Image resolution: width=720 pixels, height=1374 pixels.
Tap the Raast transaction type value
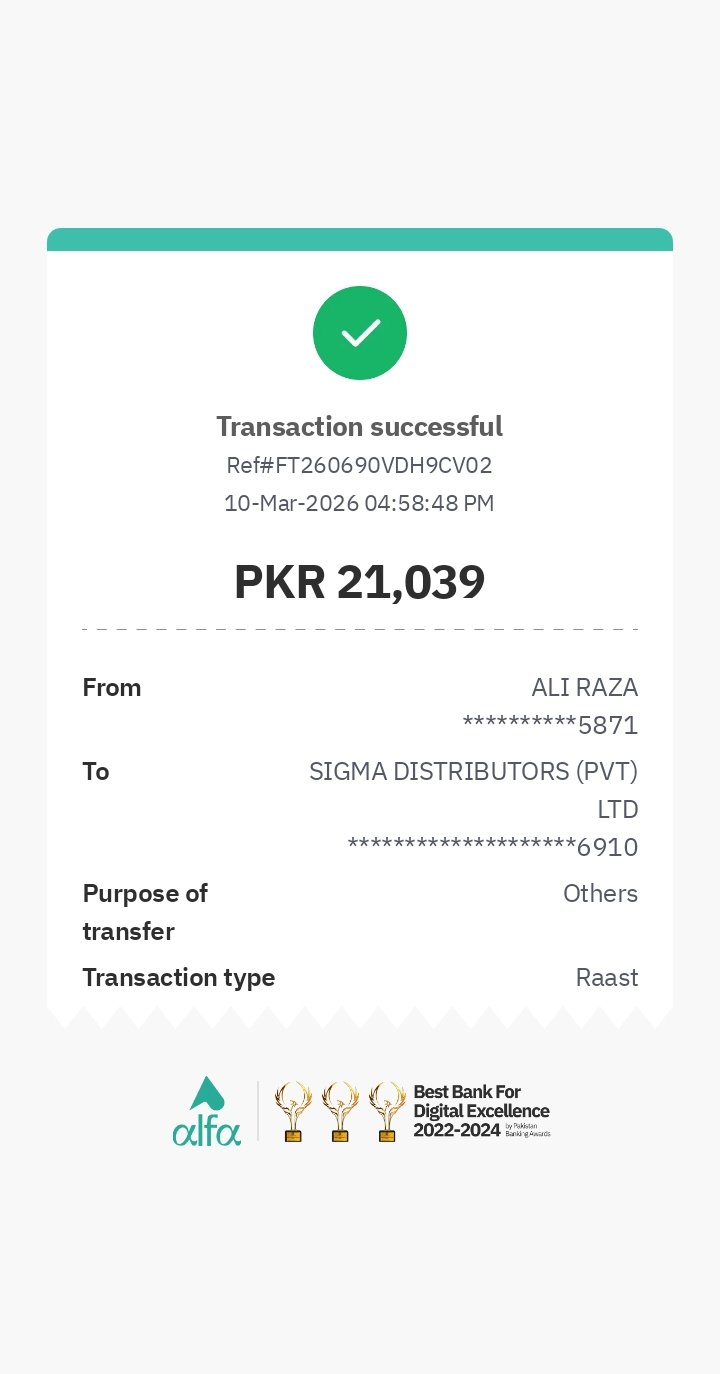(x=607, y=978)
